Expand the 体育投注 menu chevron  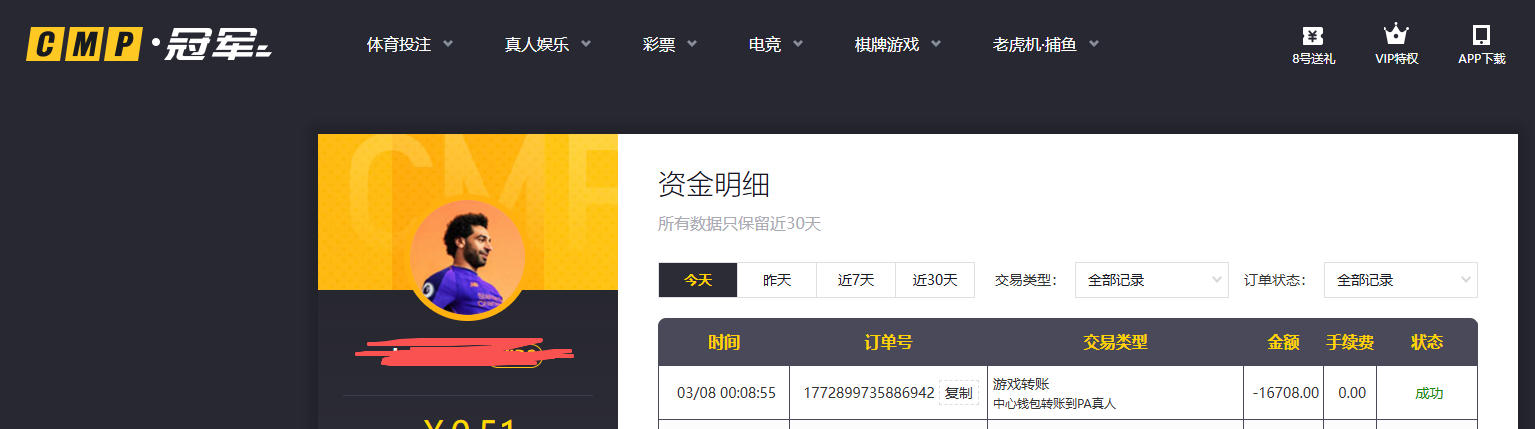[x=448, y=44]
